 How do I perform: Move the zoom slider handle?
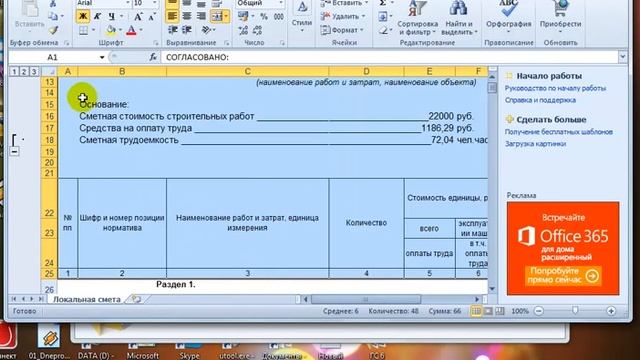click(575, 311)
